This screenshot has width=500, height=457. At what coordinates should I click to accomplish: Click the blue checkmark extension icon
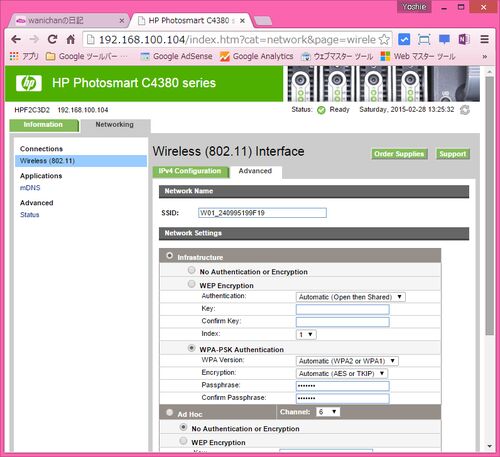coord(404,40)
